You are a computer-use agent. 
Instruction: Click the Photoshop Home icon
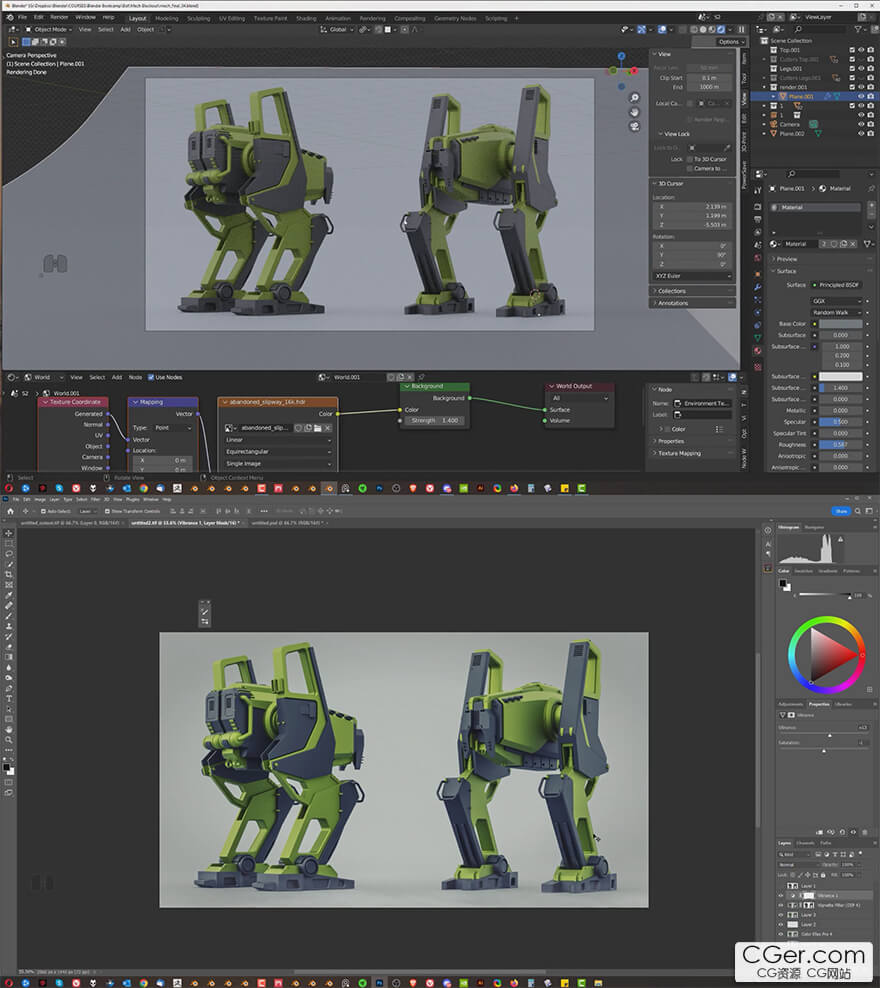coord(10,511)
